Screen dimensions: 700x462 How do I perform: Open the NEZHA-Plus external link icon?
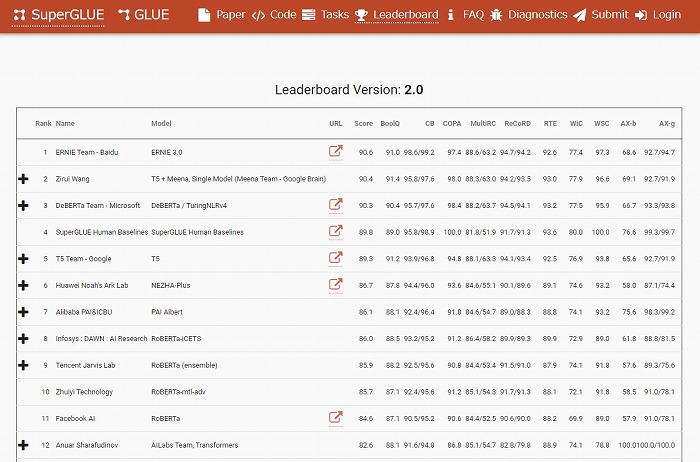click(336, 284)
